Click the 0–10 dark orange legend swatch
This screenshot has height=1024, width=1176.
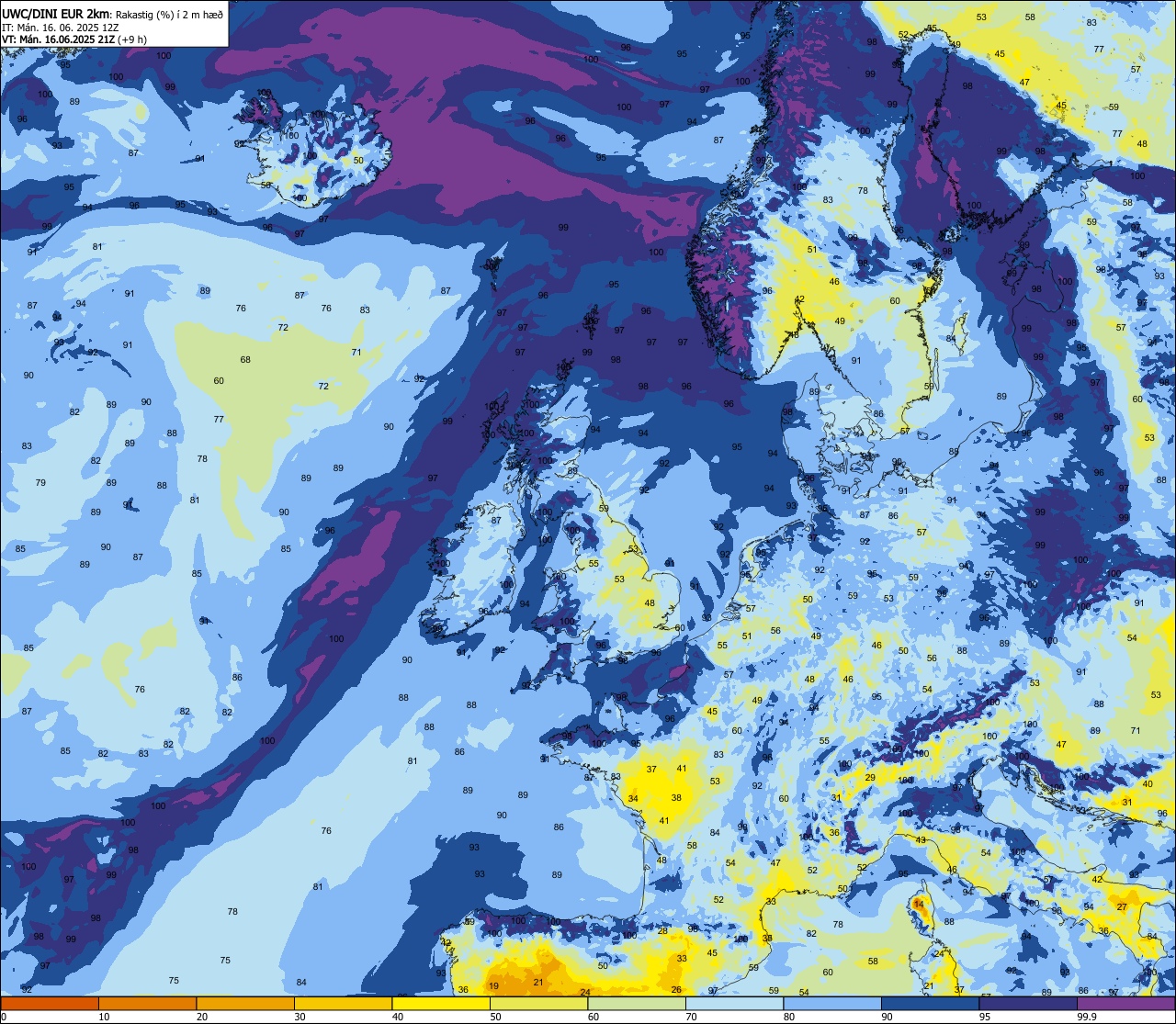(x=50, y=1003)
